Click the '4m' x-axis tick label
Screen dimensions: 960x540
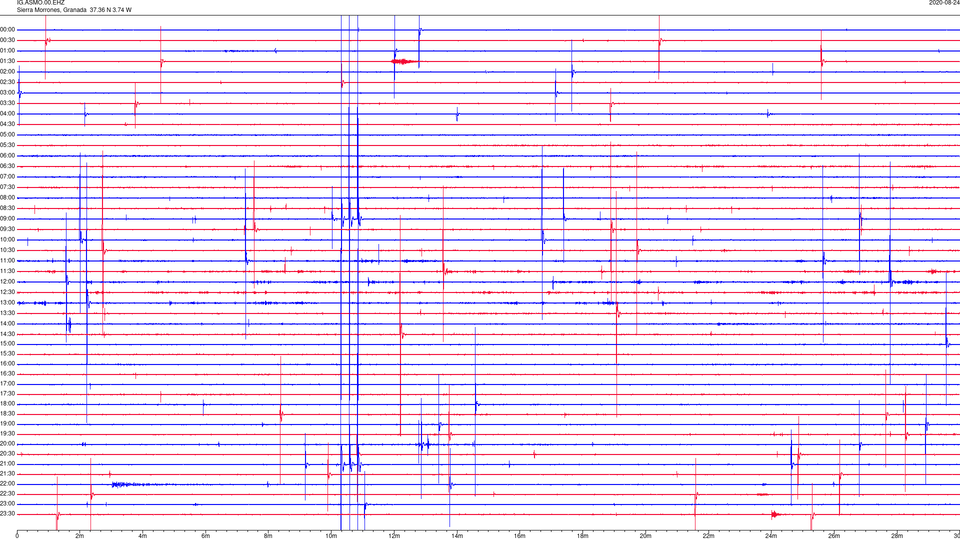point(143,536)
